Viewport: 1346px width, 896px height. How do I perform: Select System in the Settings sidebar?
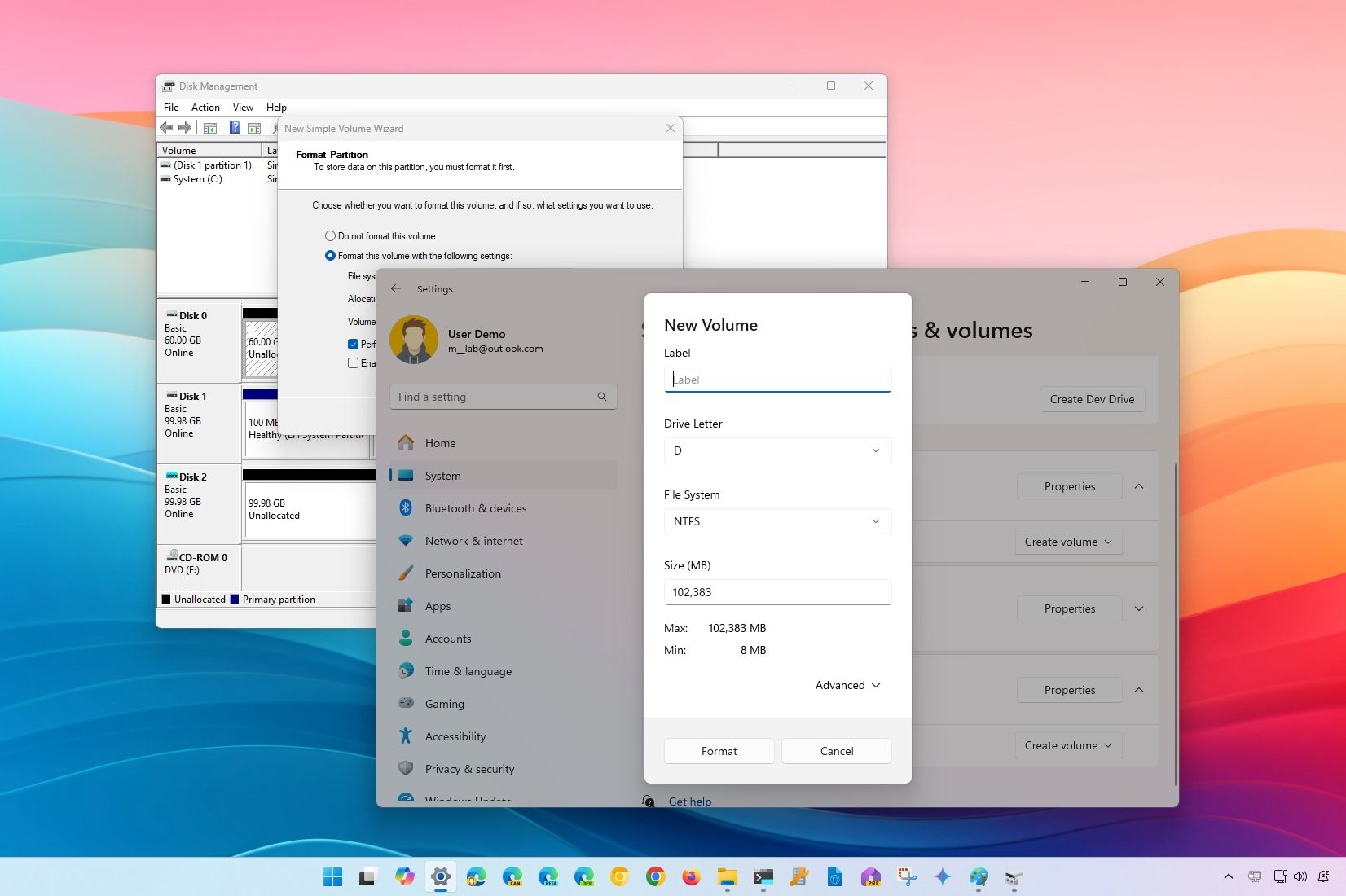(444, 476)
